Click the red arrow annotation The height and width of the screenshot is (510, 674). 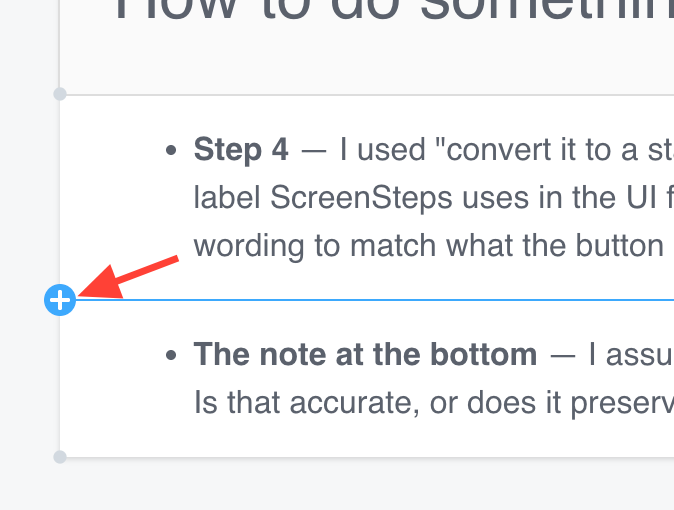[x=130, y=277]
